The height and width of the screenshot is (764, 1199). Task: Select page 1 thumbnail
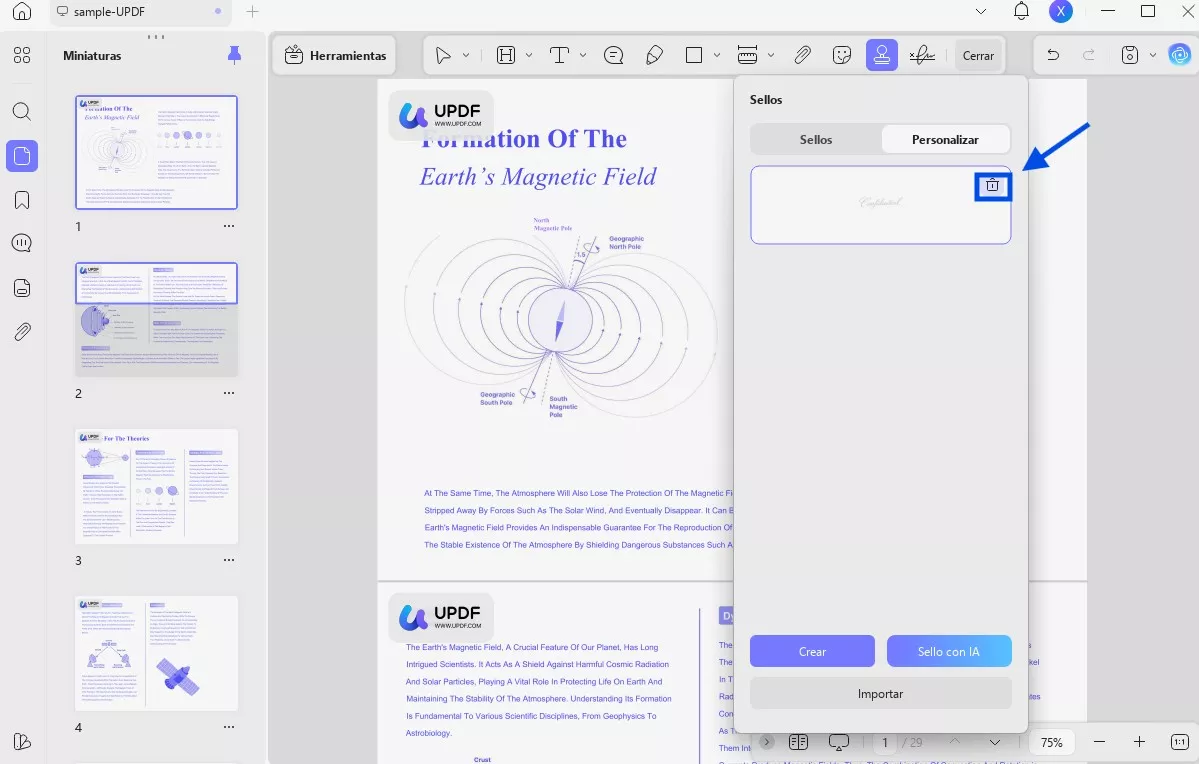coord(157,152)
